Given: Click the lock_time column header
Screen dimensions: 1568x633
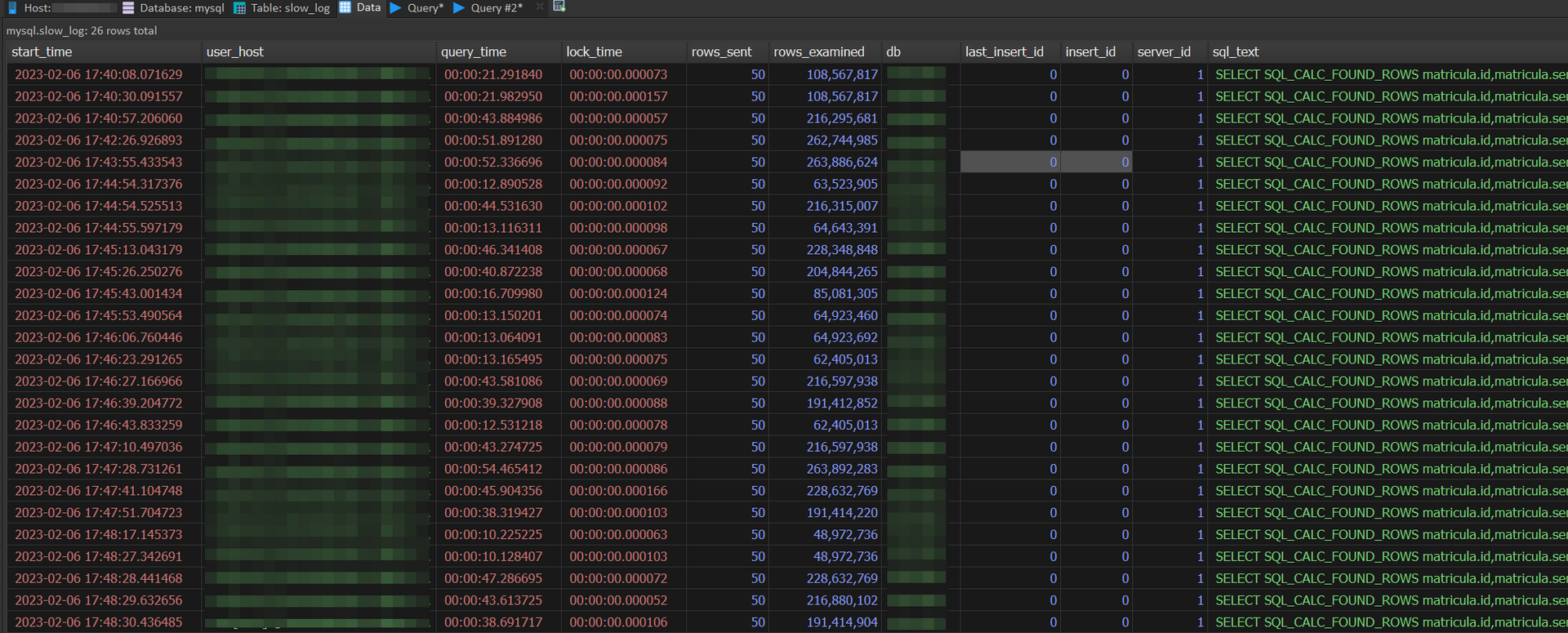Looking at the screenshot, I should pos(594,51).
